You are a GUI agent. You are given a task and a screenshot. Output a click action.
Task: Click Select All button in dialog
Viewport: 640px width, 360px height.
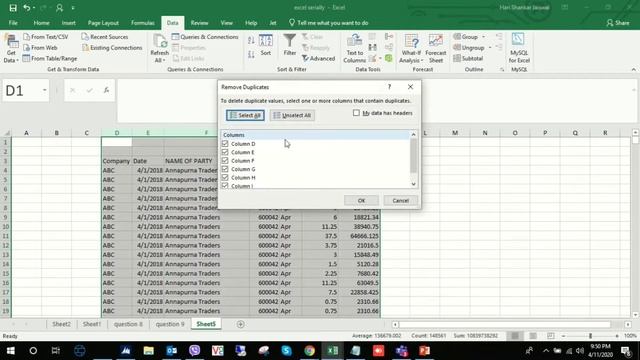coord(245,115)
